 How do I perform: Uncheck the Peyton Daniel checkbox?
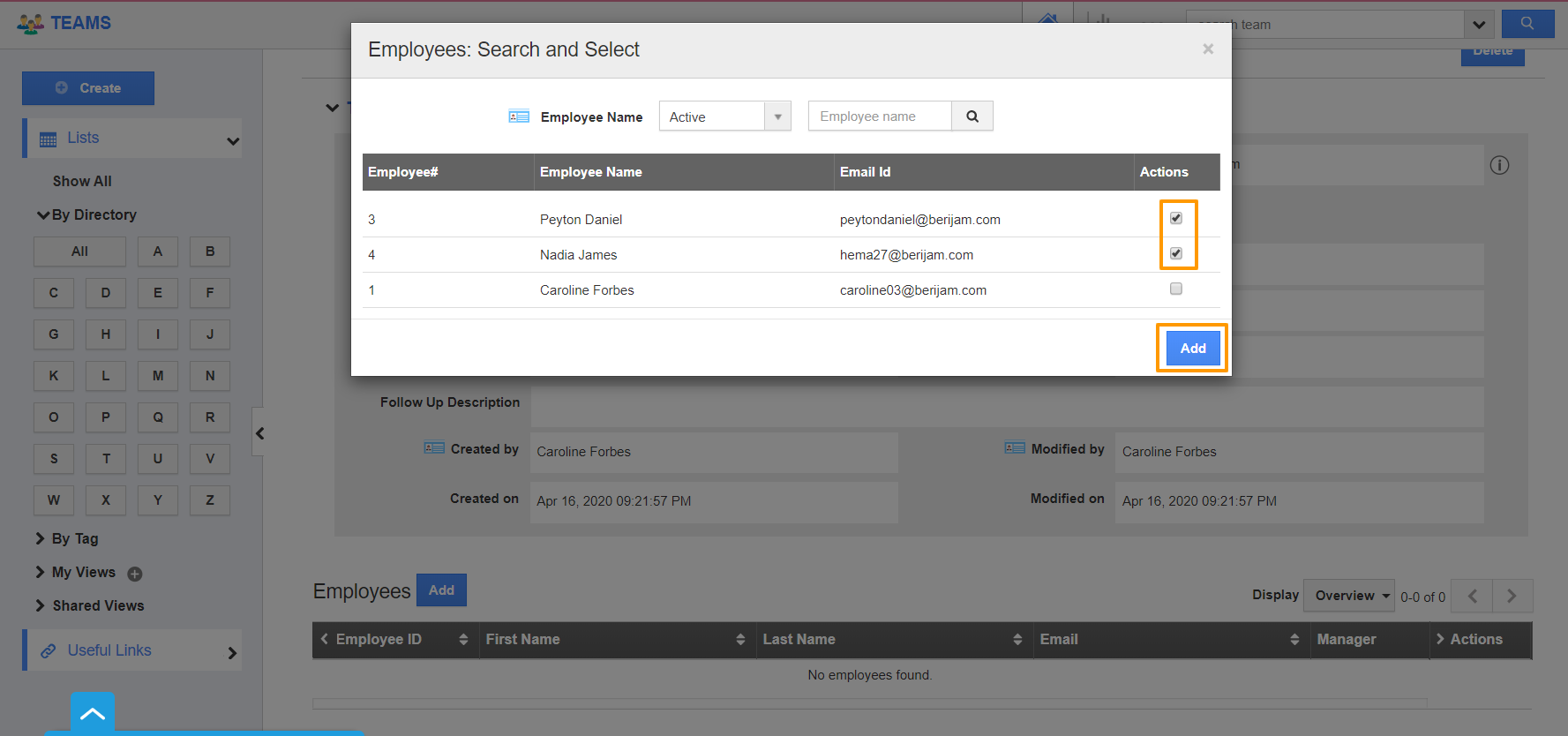(x=1175, y=218)
